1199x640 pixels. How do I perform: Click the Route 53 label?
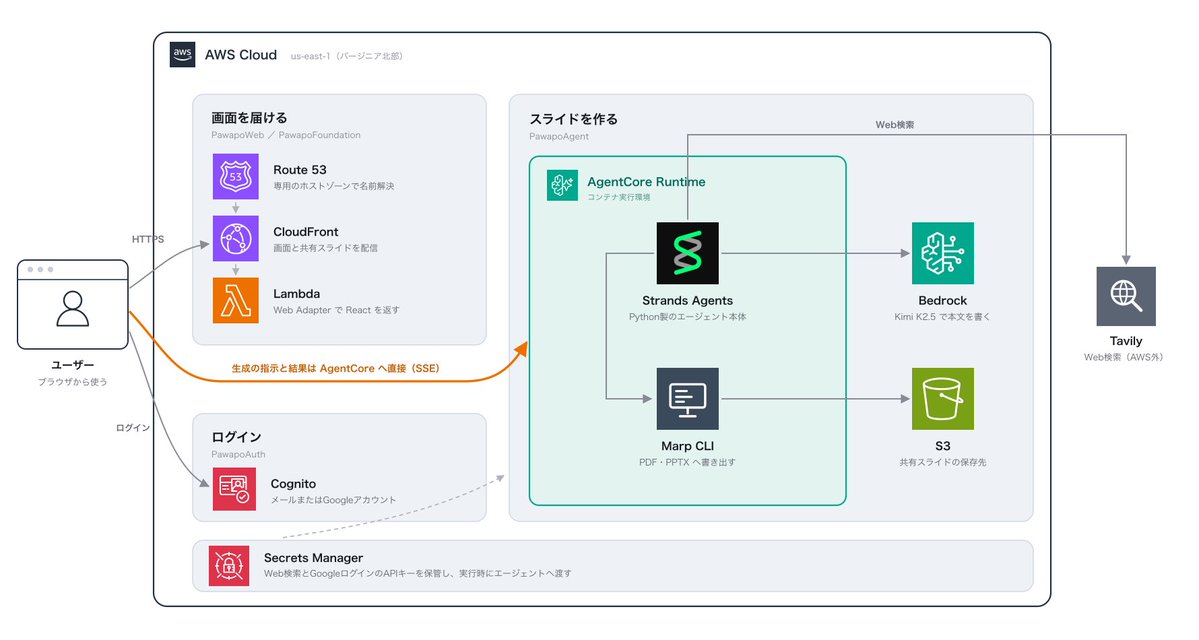coord(300,170)
